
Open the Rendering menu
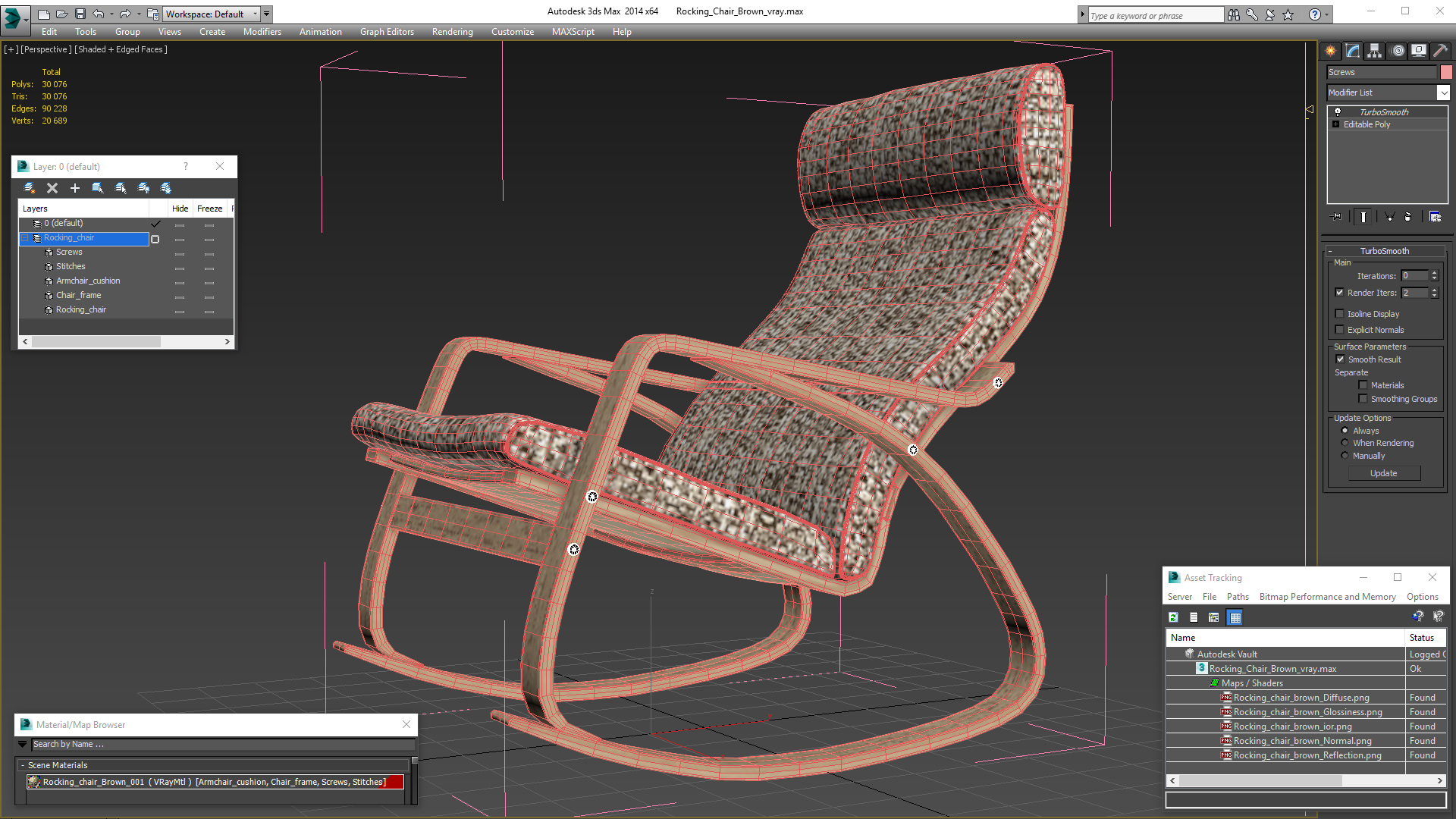coord(452,32)
